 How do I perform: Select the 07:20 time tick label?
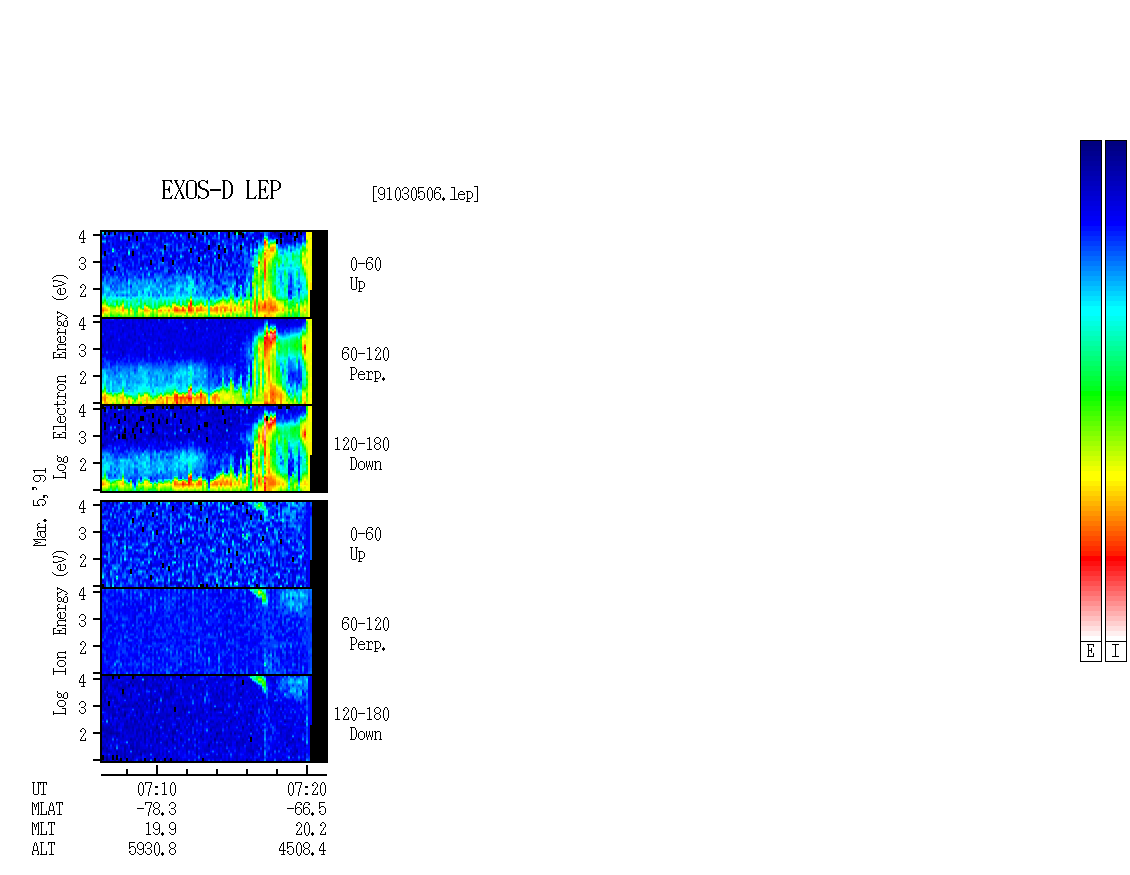[307, 789]
